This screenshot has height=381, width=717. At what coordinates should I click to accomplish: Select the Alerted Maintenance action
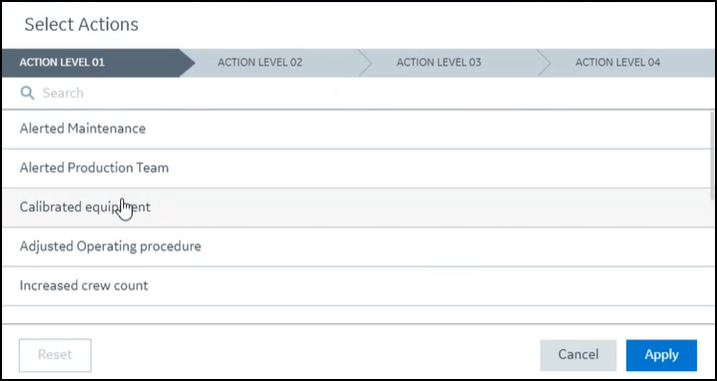[357, 129]
